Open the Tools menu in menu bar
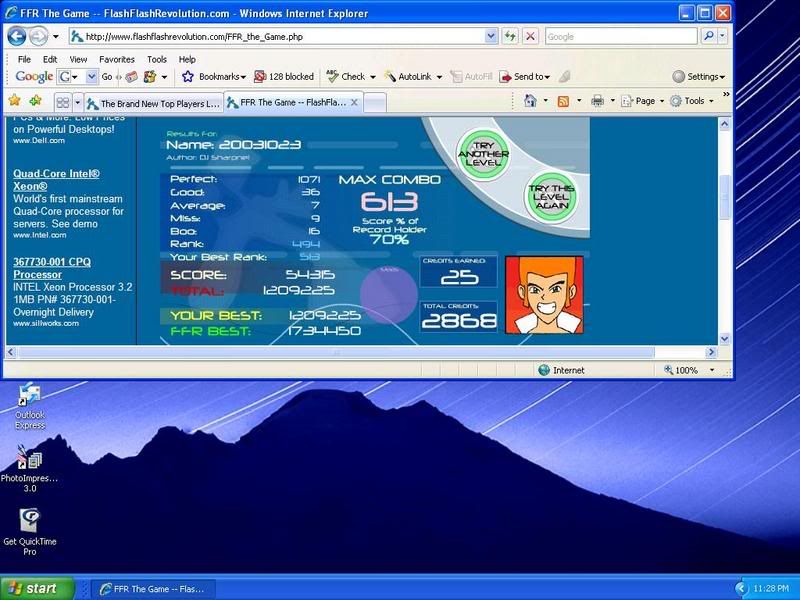Viewport: 800px width, 600px height. coord(157,59)
